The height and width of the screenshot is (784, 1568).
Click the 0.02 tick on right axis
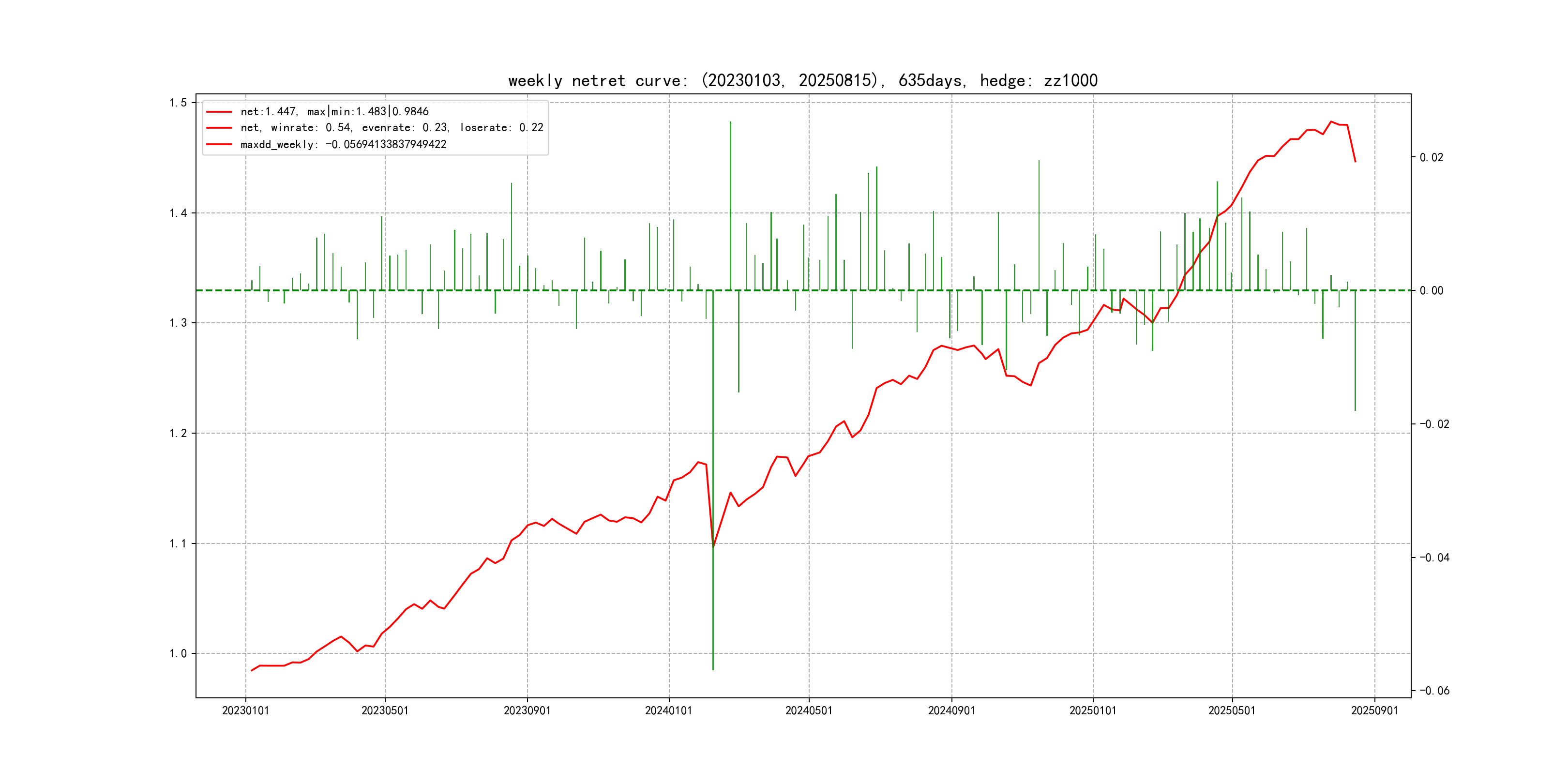(x=1431, y=157)
